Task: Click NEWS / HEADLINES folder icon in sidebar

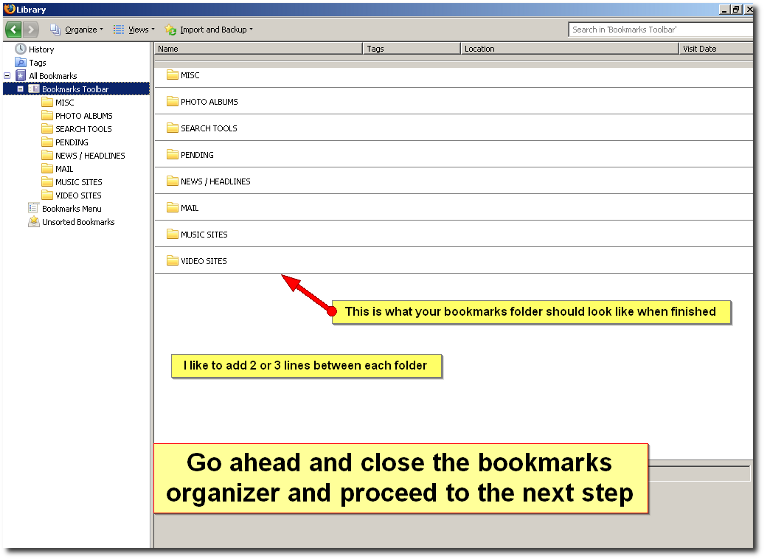Action: pos(47,155)
